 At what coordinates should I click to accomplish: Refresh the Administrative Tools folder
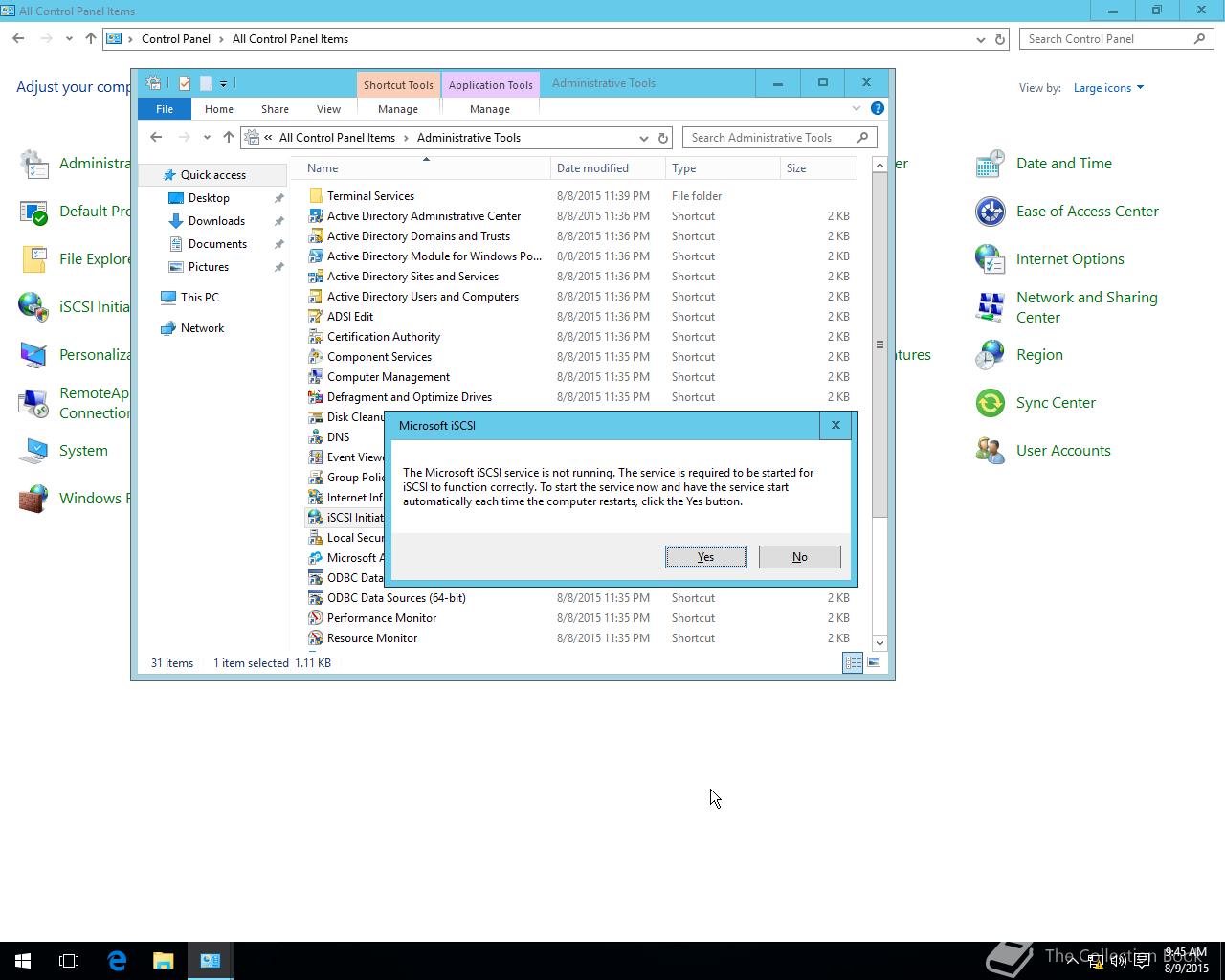coord(662,138)
